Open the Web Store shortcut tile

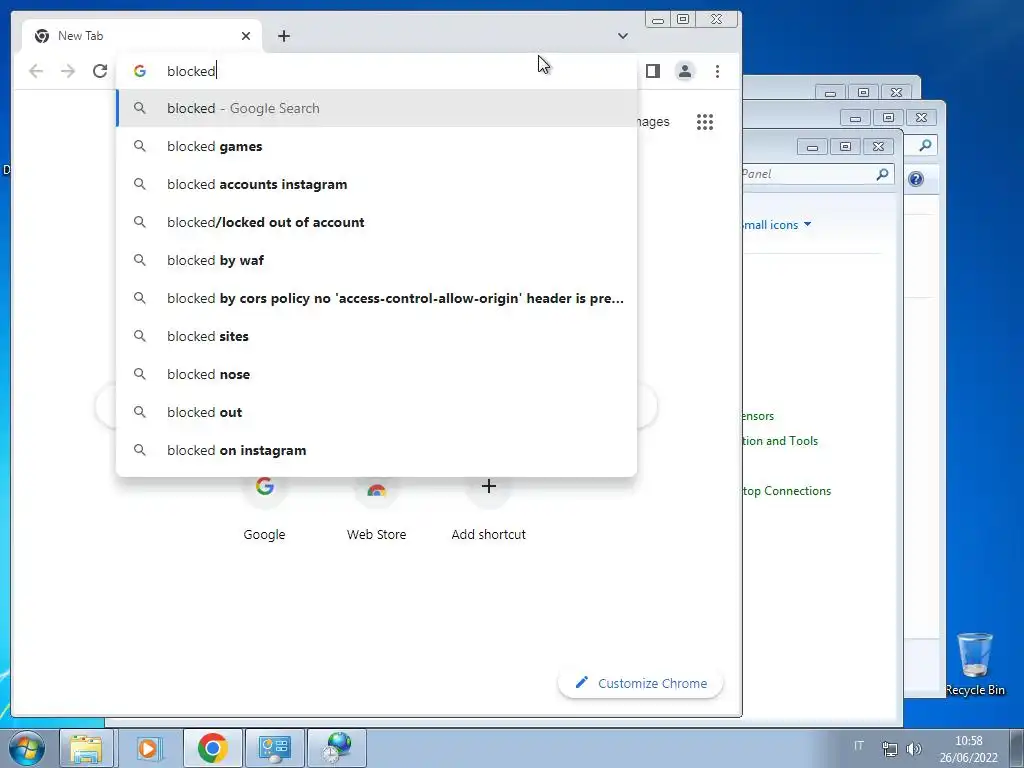[376, 508]
